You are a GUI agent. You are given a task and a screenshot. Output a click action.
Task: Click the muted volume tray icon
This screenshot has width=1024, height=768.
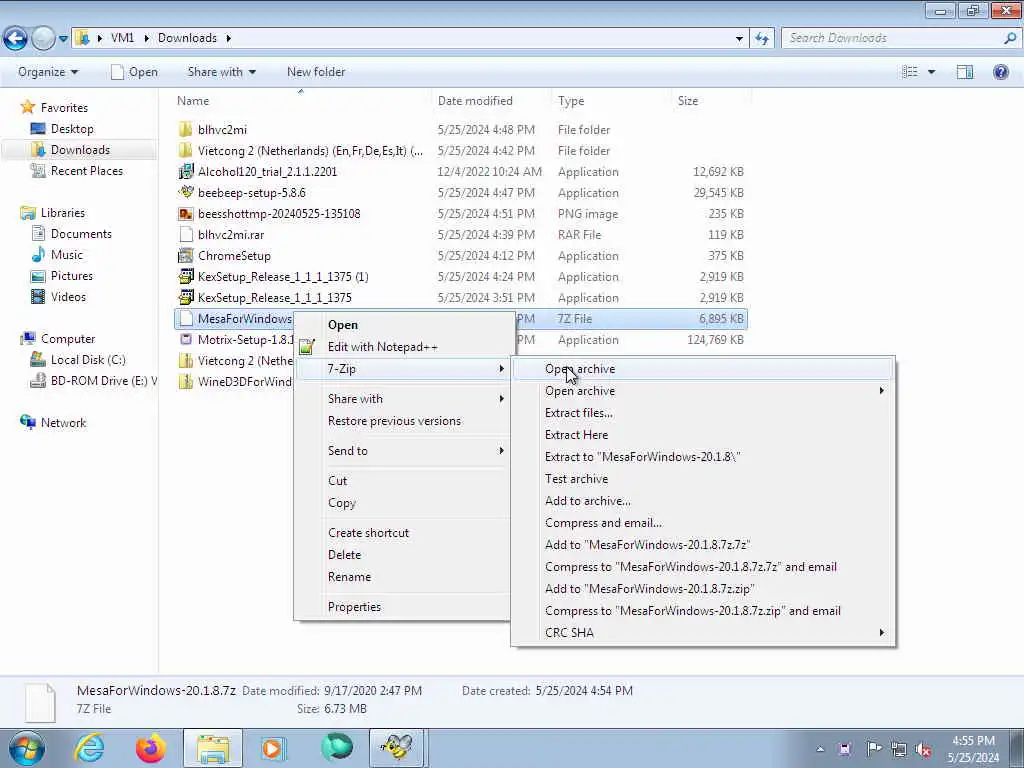pyautogui.click(x=923, y=749)
